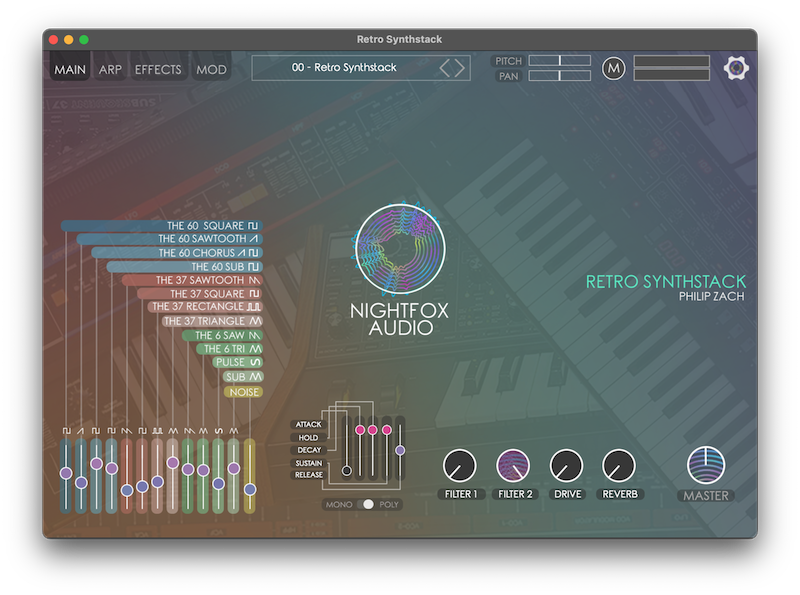Select THE 60 SAWTOOTH oscillator label
The image size is (800, 595).
(x=169, y=239)
